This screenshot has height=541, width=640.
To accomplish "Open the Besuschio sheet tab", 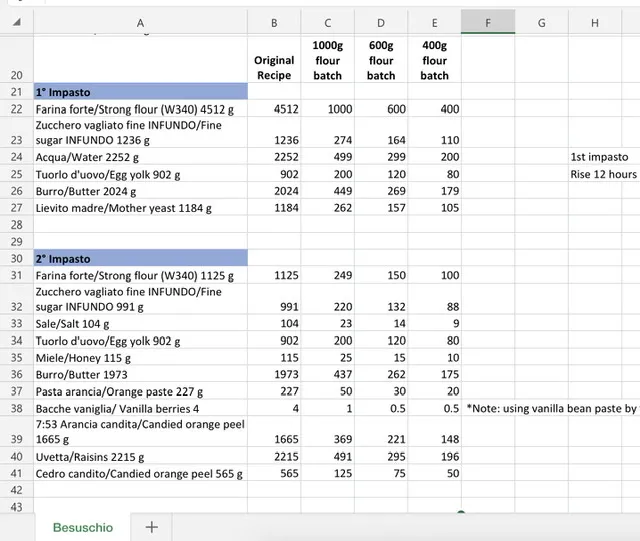I will [83, 527].
